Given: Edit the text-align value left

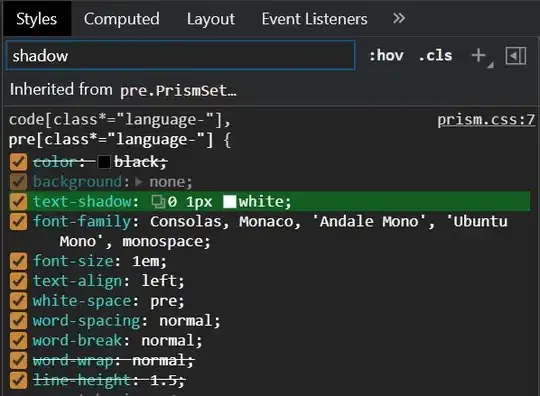Looking at the screenshot, I should click(159, 281).
